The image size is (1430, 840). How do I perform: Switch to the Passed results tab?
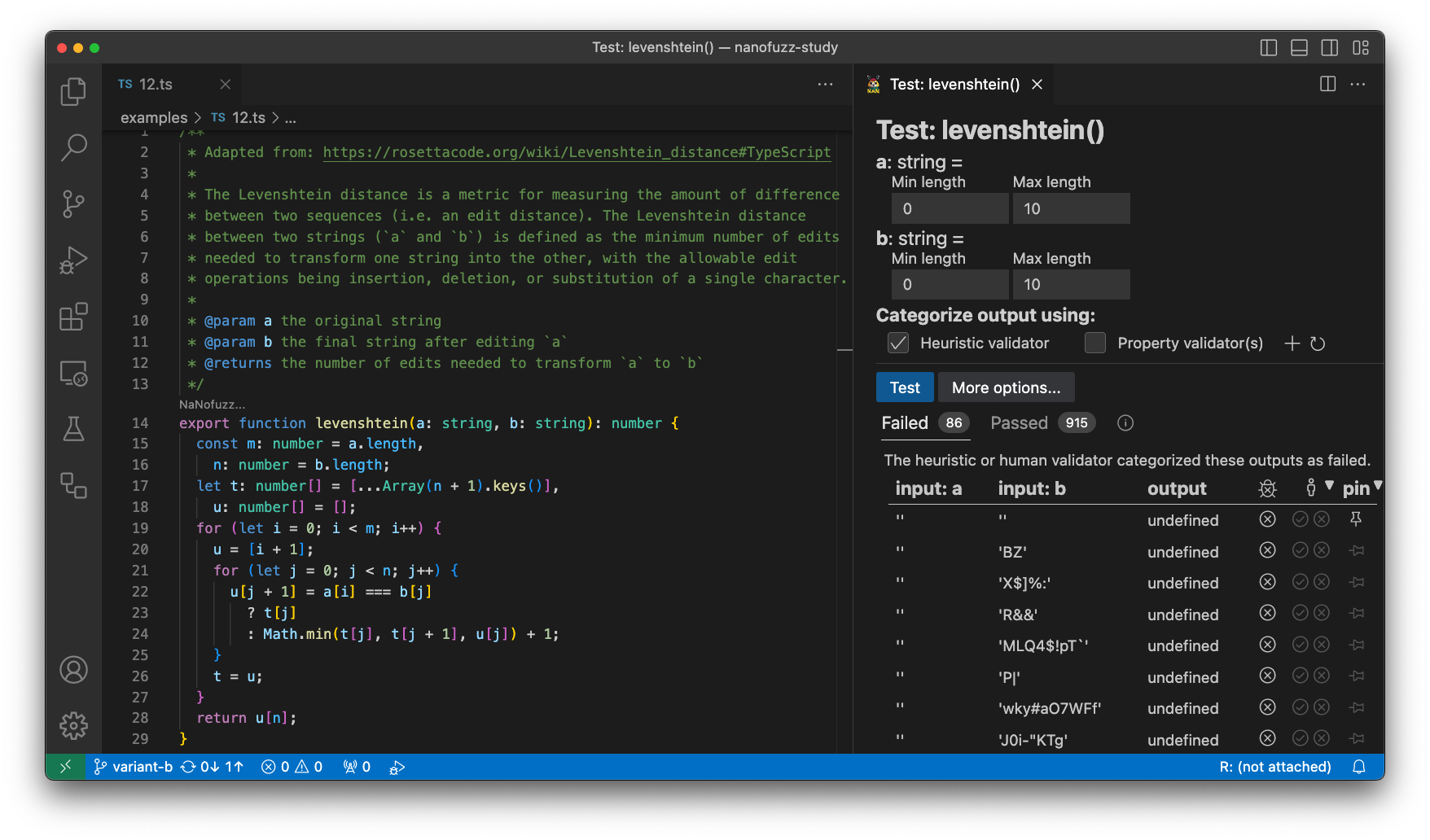[x=1019, y=423]
